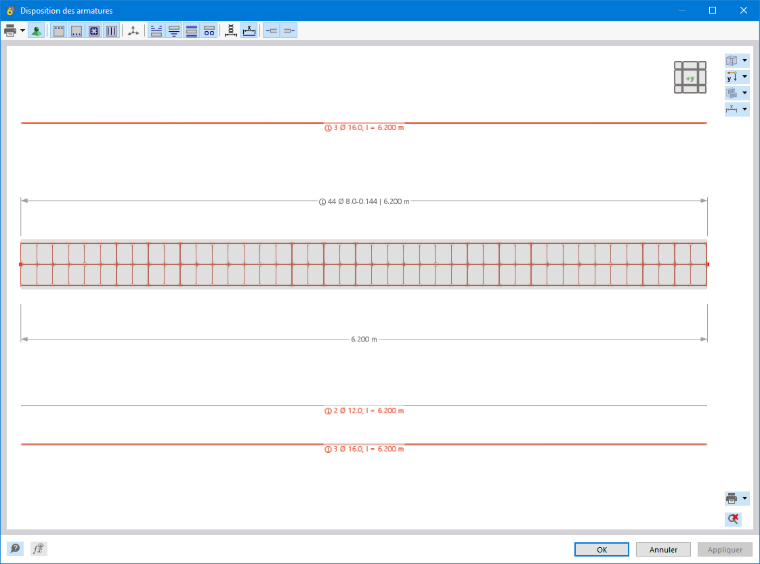
Task: Toggle the bar-with-lines-below layout icon
Action: (174, 31)
